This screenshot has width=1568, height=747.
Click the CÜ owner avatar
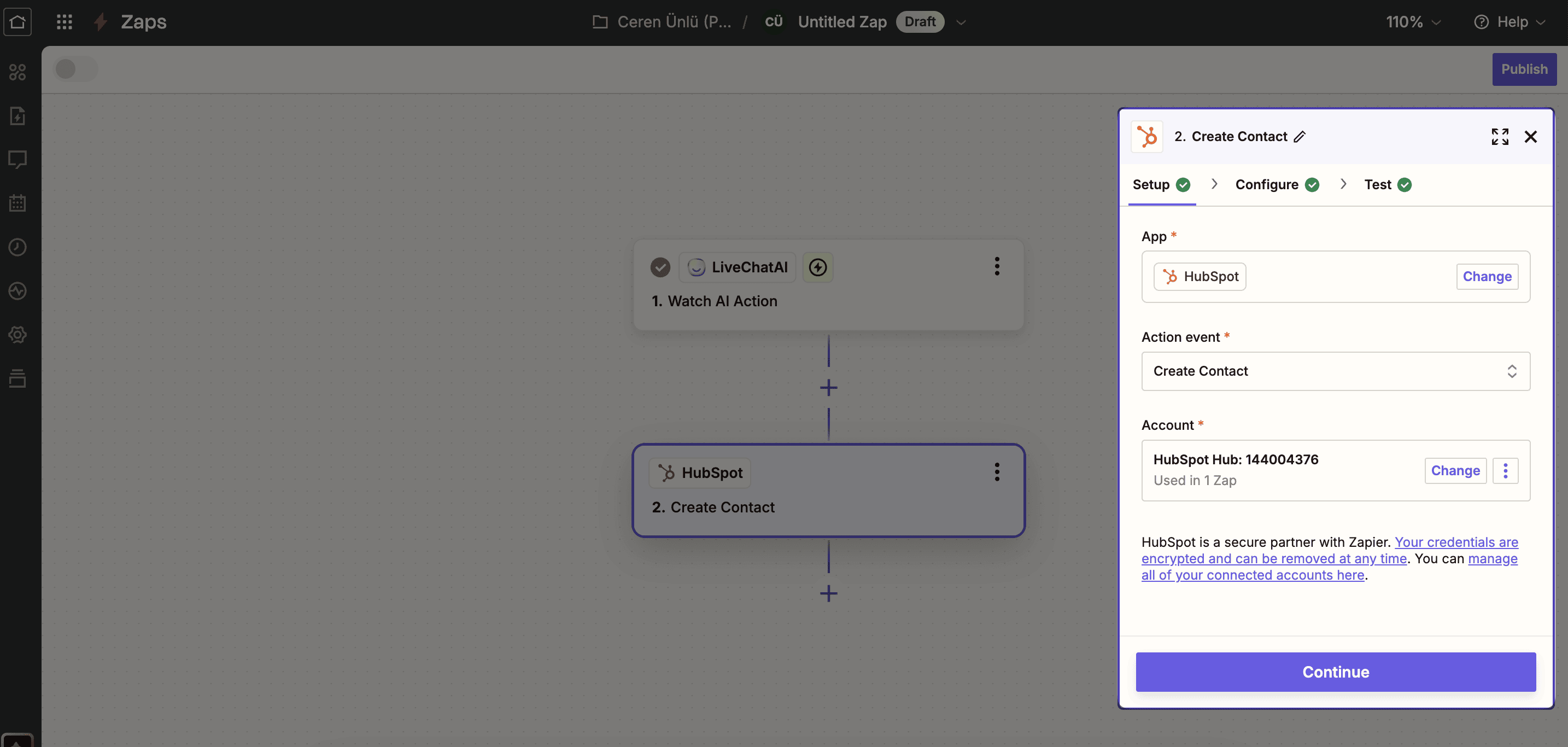(x=773, y=22)
